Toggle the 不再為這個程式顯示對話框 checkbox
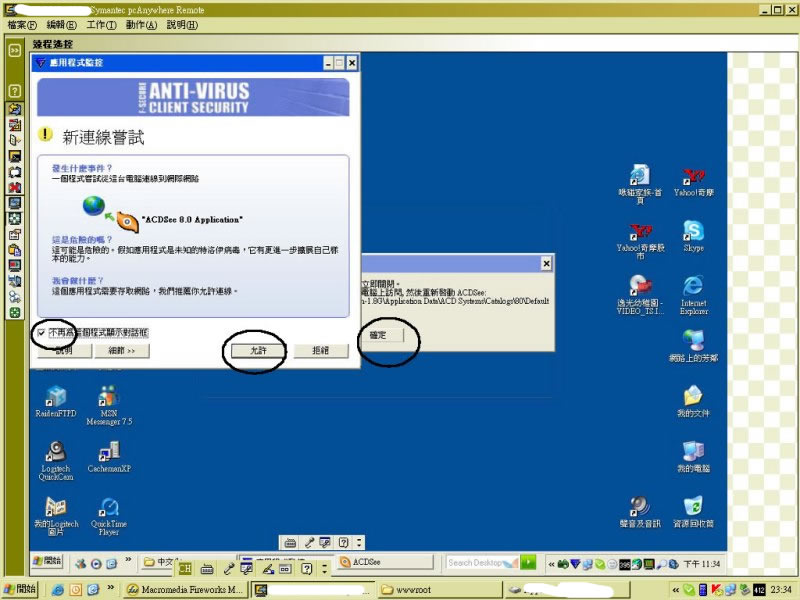800x600 pixels. (x=41, y=333)
